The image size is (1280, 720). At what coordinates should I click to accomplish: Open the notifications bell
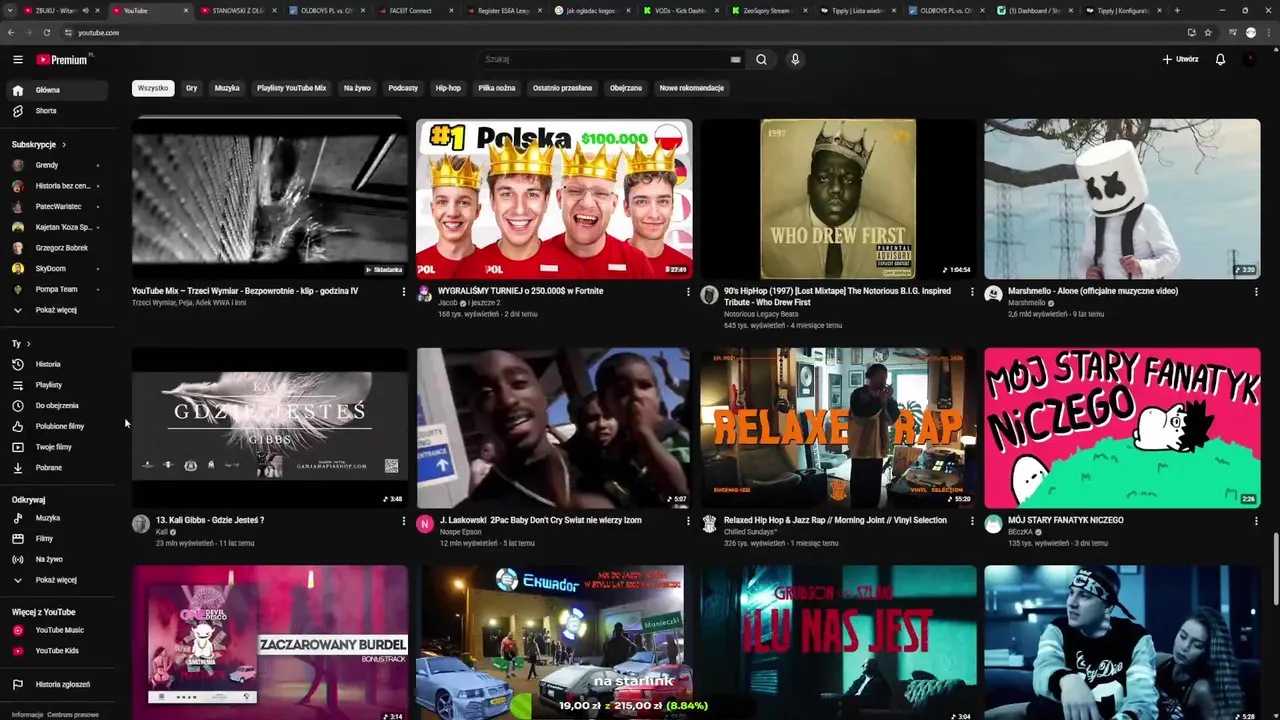pos(1220,60)
